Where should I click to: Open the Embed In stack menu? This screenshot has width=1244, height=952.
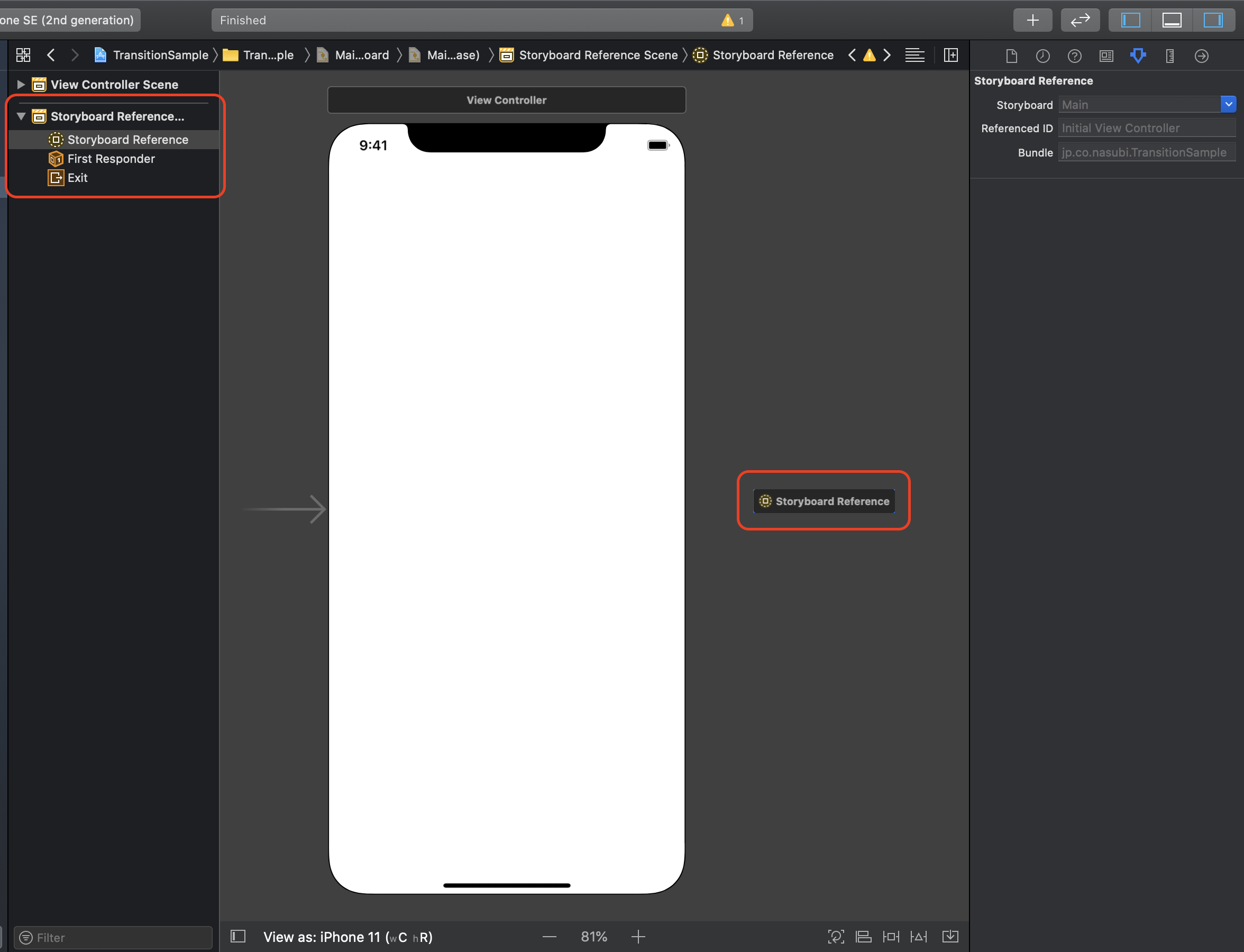coord(950,937)
